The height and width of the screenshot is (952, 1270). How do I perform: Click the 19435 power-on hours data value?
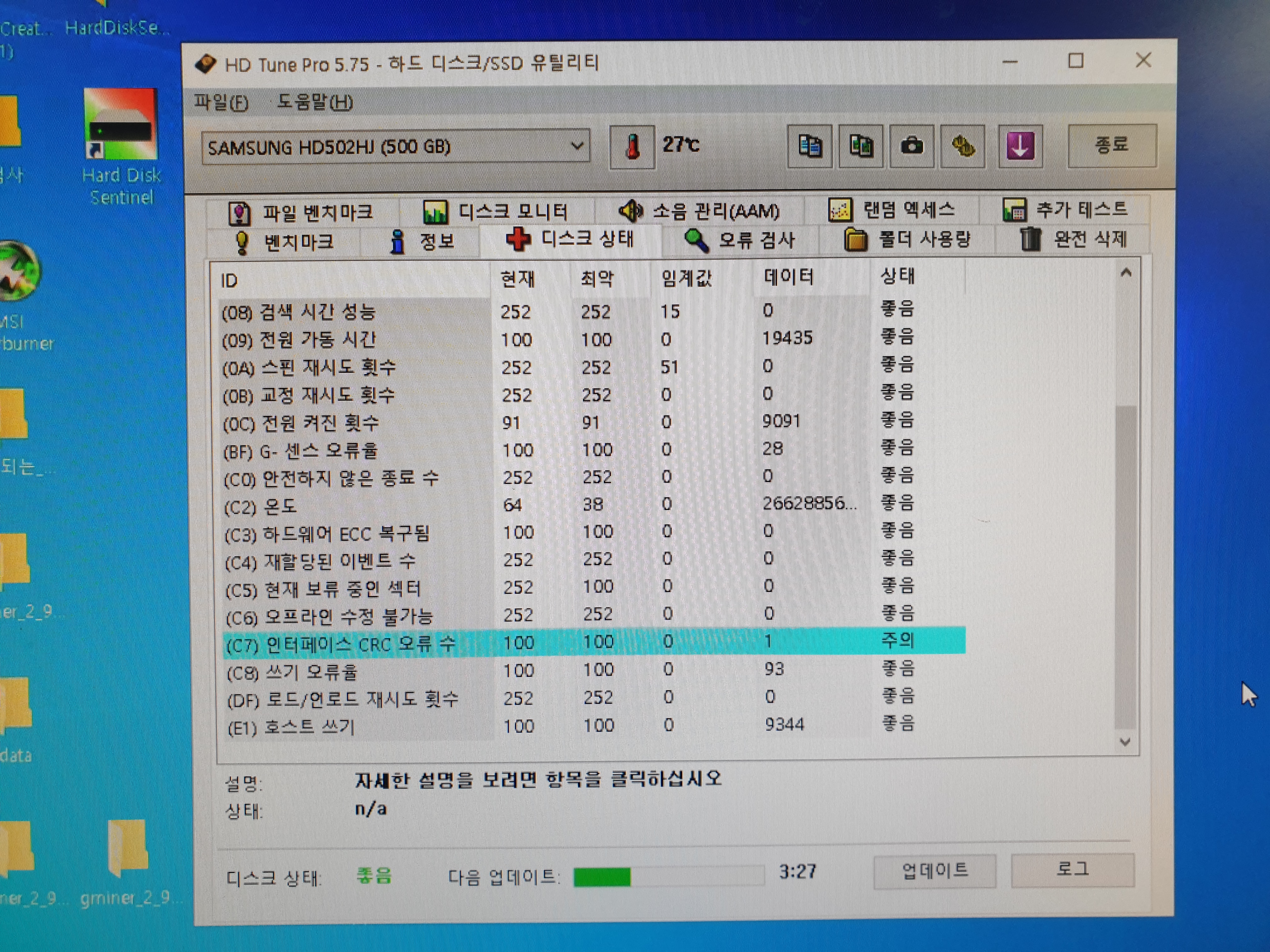pos(787,338)
